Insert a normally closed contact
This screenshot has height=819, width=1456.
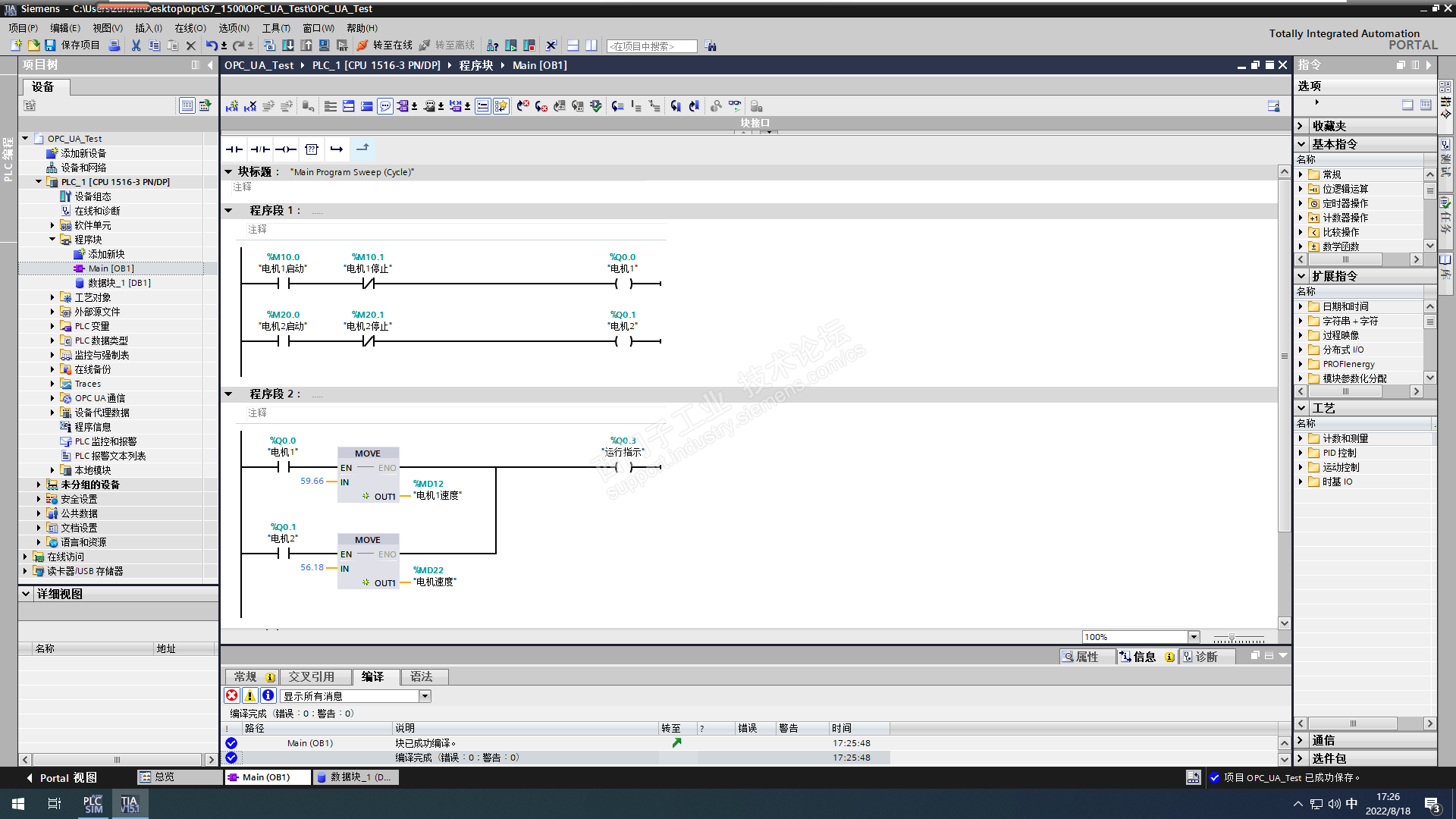pos(260,149)
